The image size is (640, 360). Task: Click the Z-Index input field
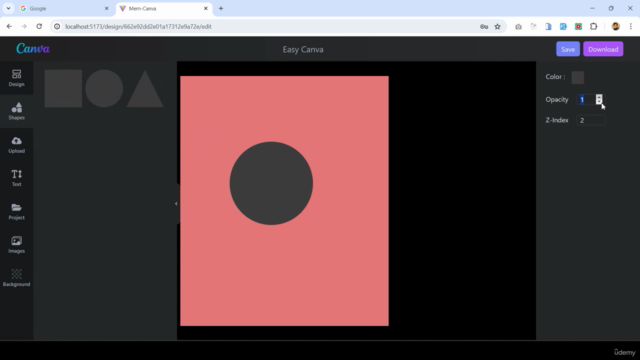(x=591, y=120)
